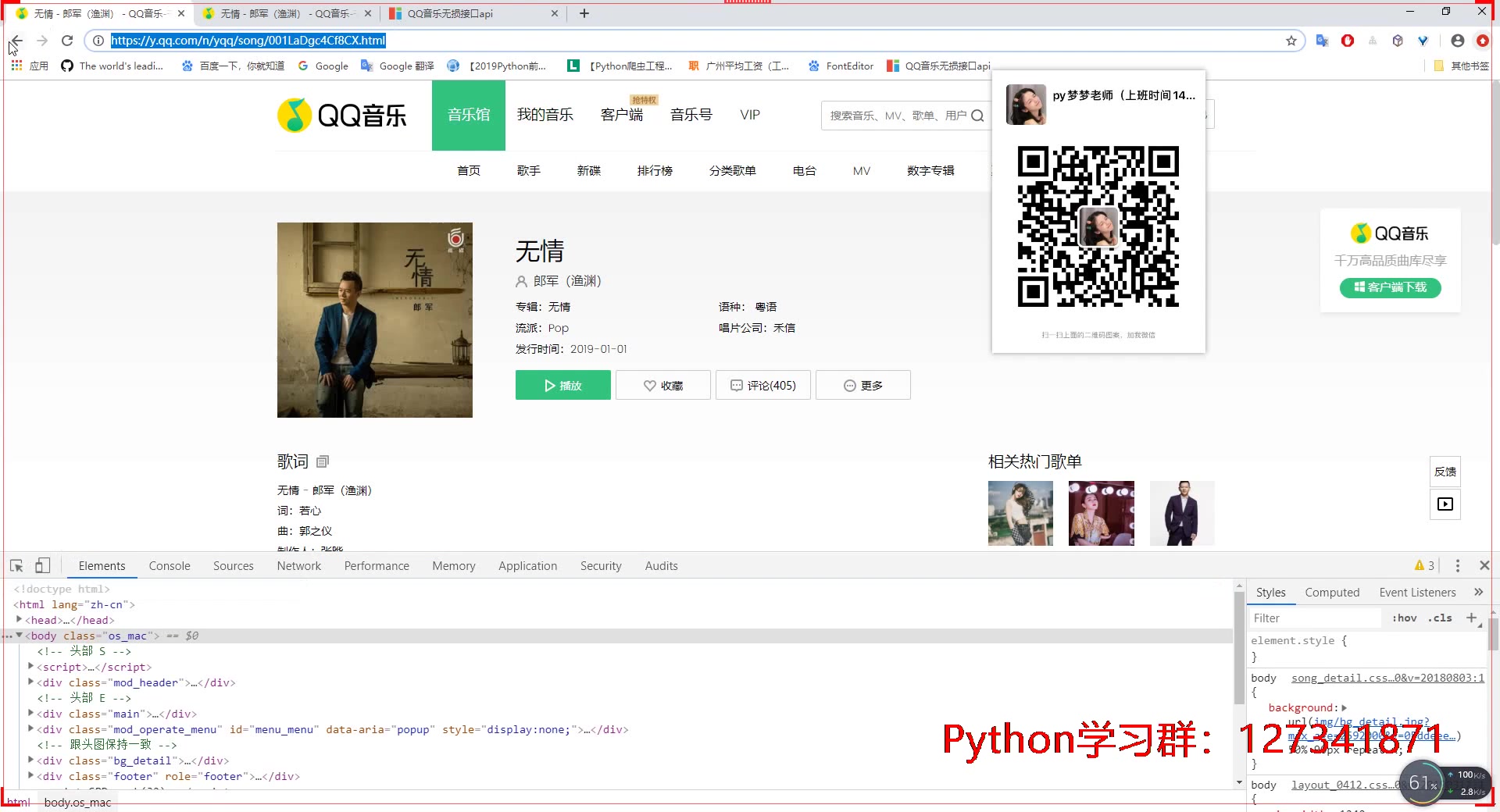The width and height of the screenshot is (1500, 812).
Task: Expand the bg_detail div node
Action: pyautogui.click(x=30, y=760)
